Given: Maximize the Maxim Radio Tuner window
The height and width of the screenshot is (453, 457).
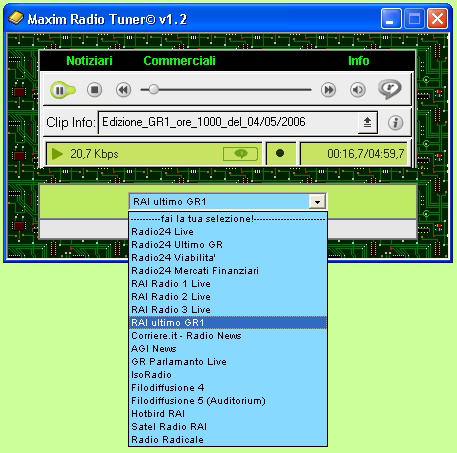Looking at the screenshot, I should [x=414, y=19].
